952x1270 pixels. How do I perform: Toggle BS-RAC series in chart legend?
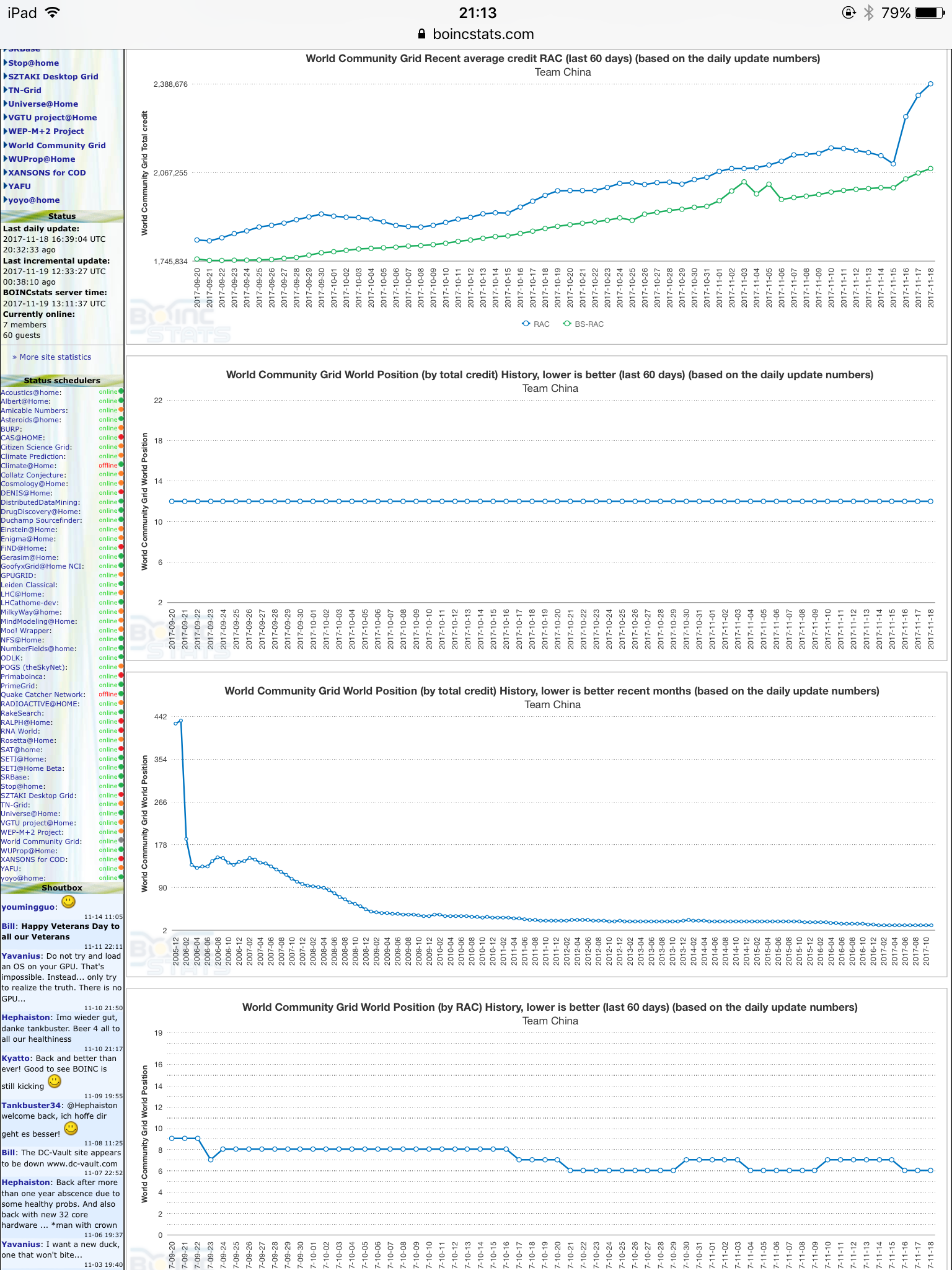point(583,324)
